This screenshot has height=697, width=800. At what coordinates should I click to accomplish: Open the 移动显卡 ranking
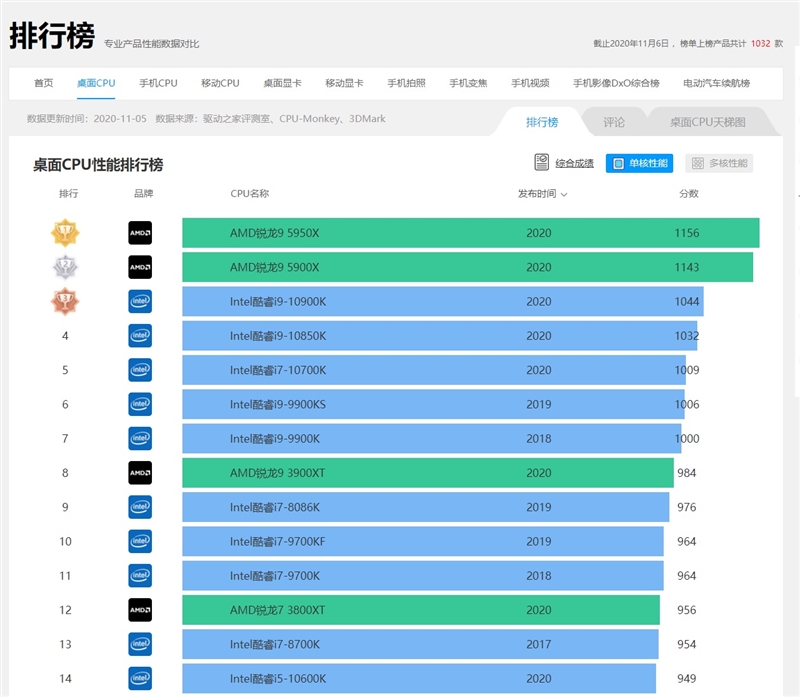click(344, 83)
